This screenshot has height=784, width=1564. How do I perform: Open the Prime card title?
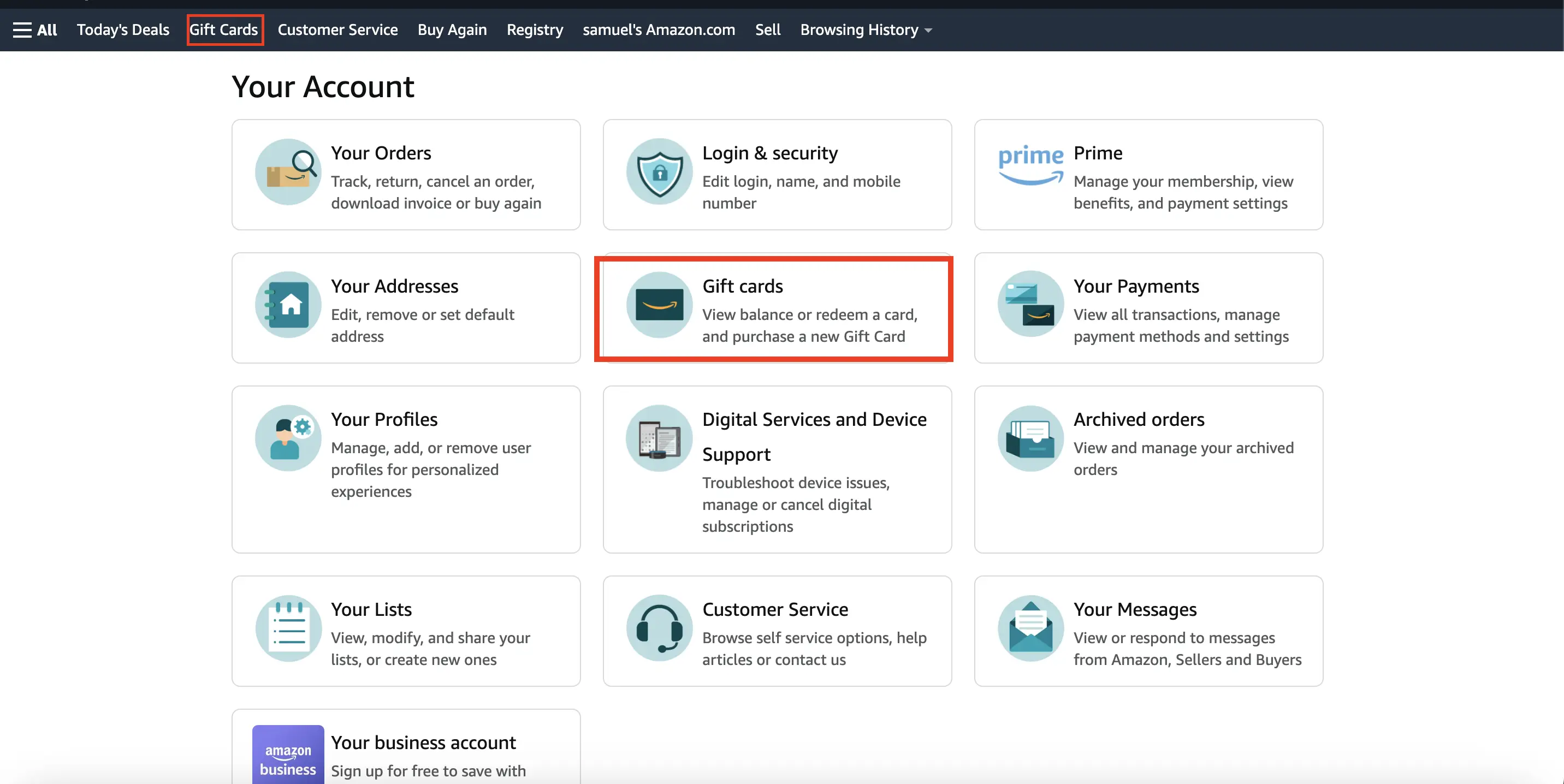1098,153
